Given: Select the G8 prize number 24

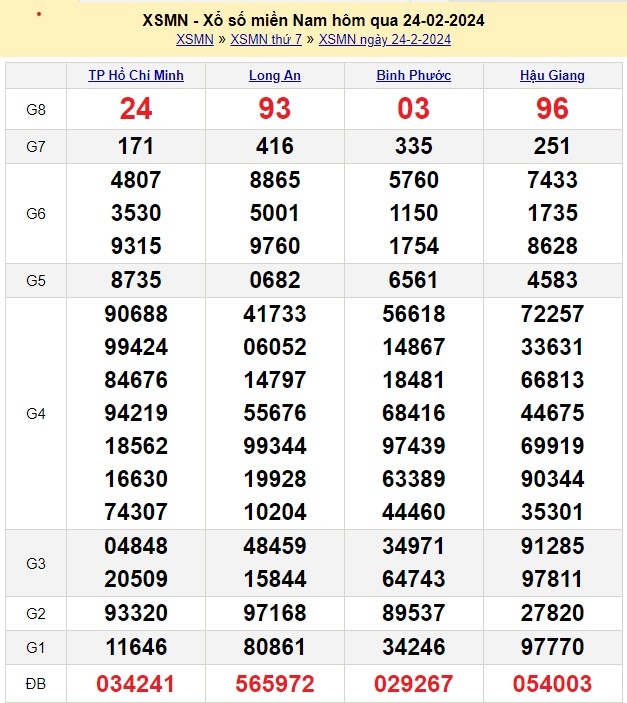Looking at the screenshot, I should 136,108.
